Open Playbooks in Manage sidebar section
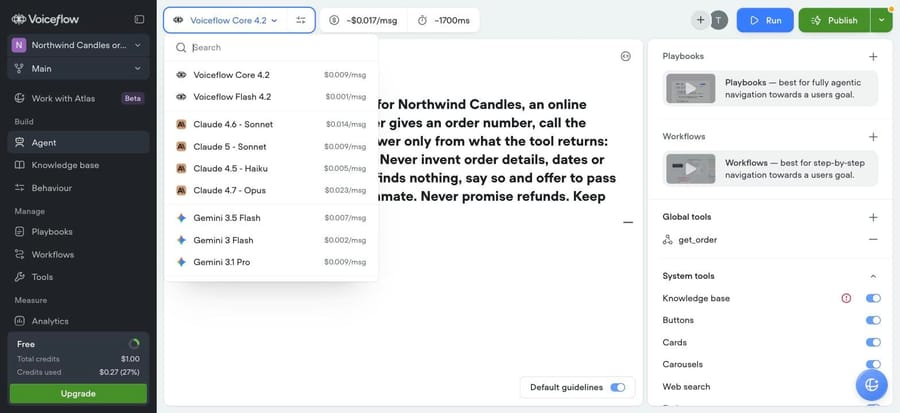Viewport: 900px width, 413px height. [78, 232]
